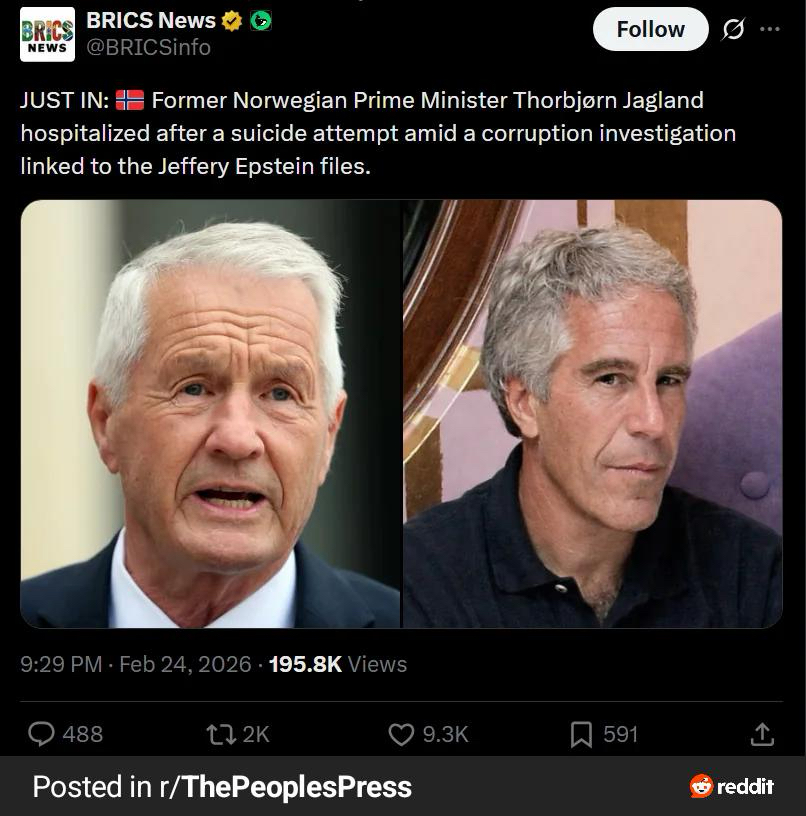Toggle the like heart icon

(x=401, y=734)
